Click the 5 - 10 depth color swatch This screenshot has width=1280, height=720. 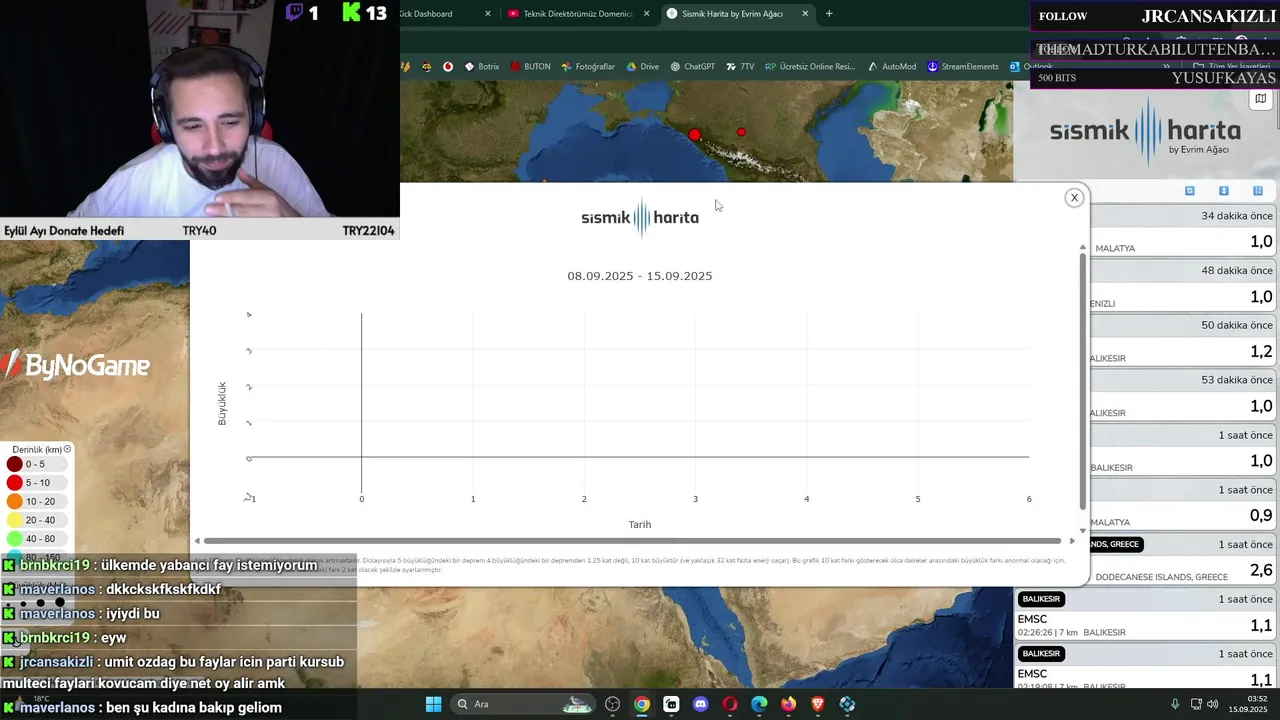tap(15, 483)
